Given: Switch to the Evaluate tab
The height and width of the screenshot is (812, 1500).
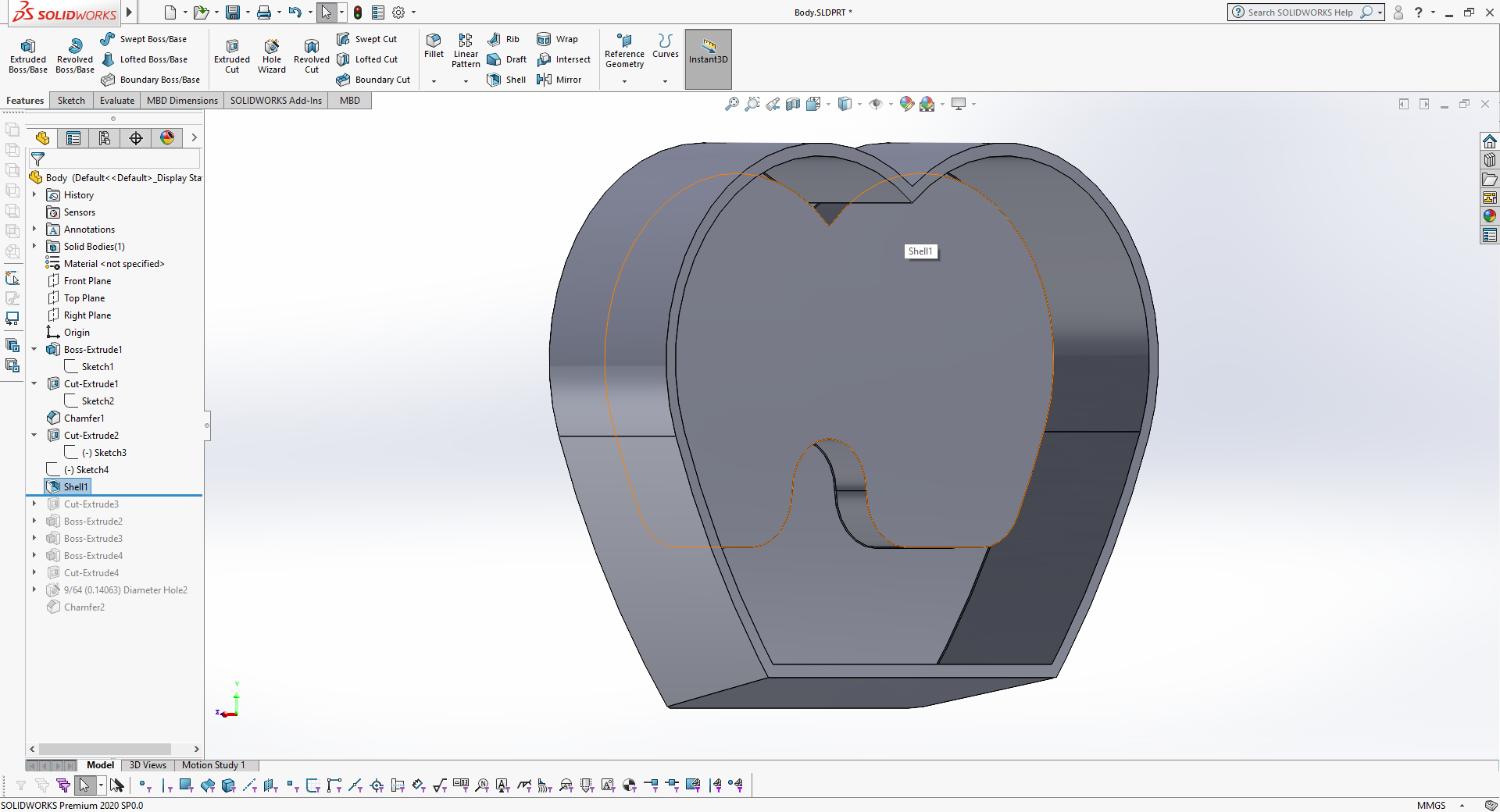Looking at the screenshot, I should (x=117, y=101).
